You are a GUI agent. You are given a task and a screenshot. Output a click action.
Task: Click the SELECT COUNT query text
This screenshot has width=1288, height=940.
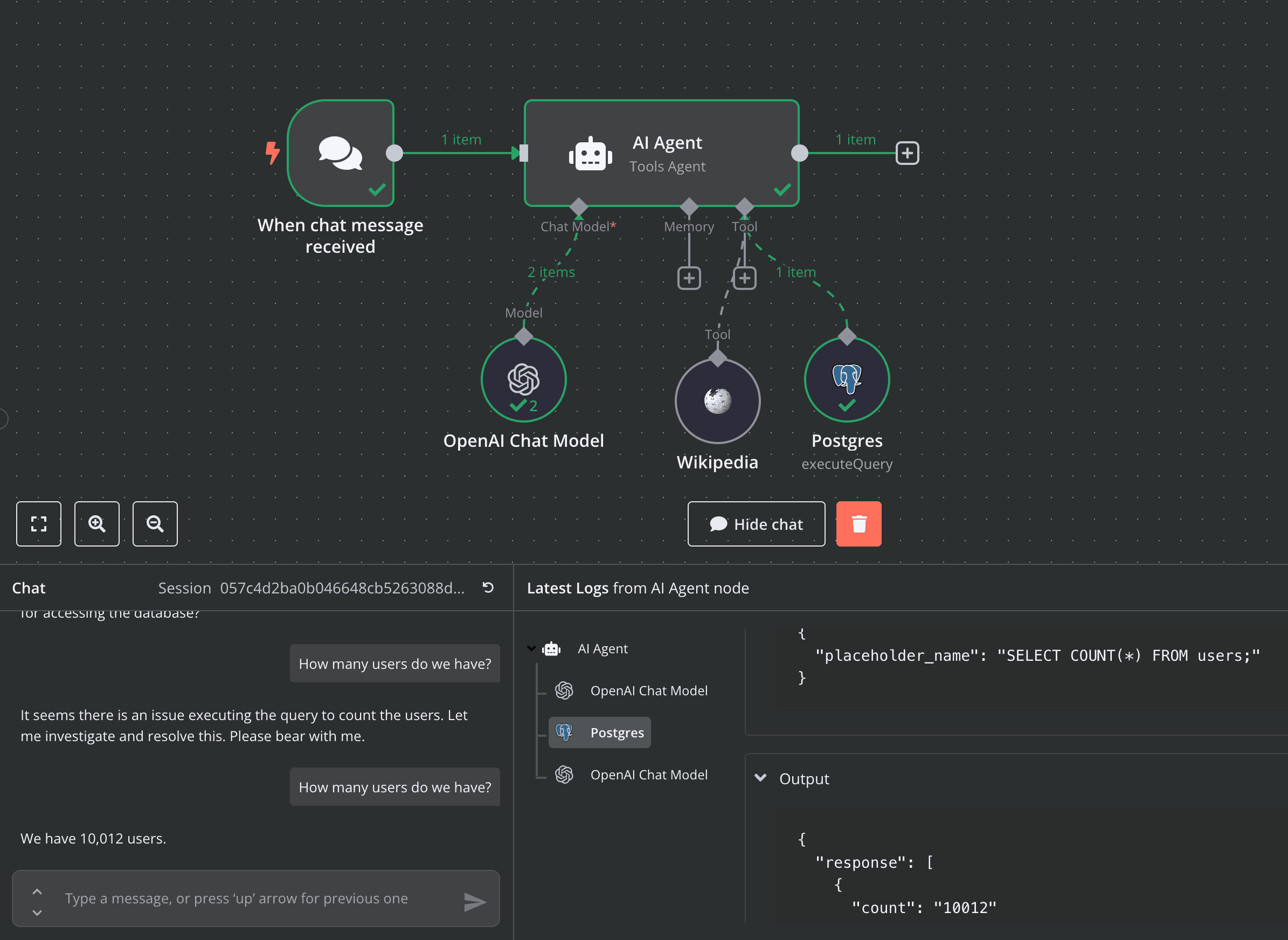tap(1128, 655)
